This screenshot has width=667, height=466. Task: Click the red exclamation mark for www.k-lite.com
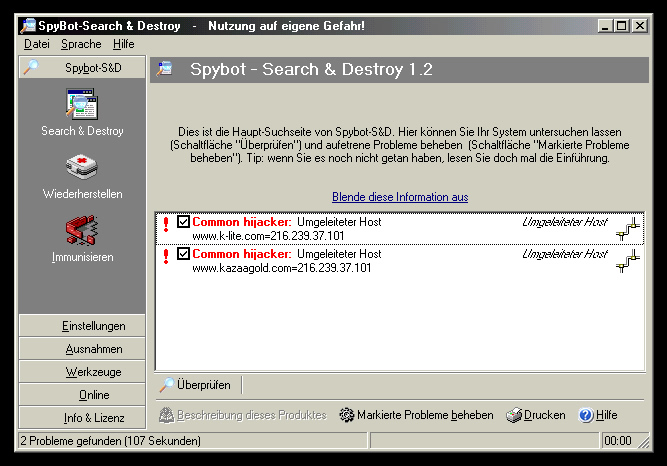coord(166,224)
